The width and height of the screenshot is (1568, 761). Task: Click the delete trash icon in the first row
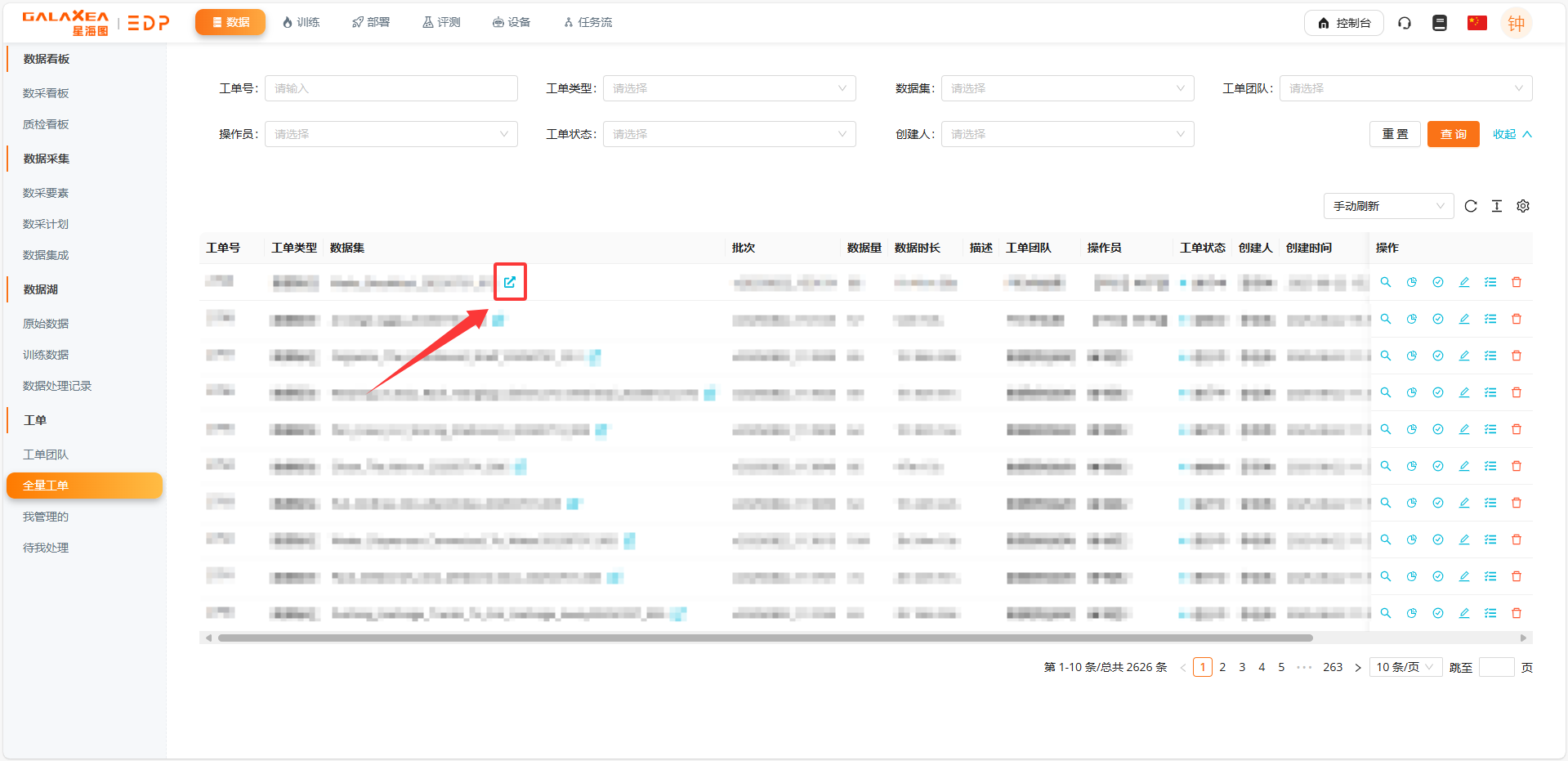coord(1517,282)
